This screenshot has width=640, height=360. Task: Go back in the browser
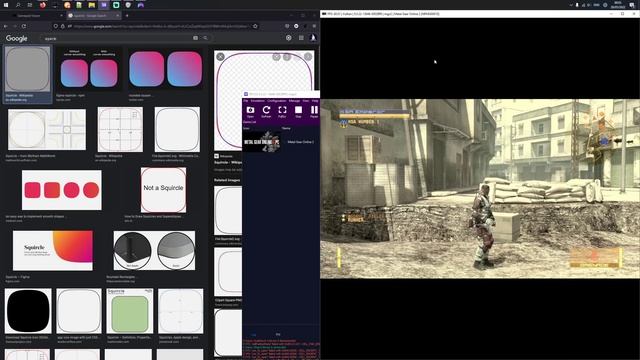[6, 26]
